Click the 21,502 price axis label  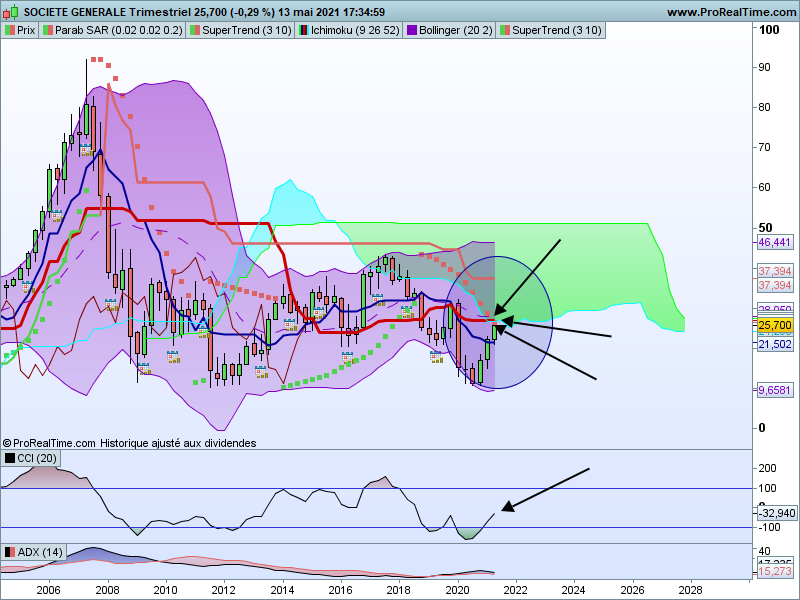click(774, 344)
